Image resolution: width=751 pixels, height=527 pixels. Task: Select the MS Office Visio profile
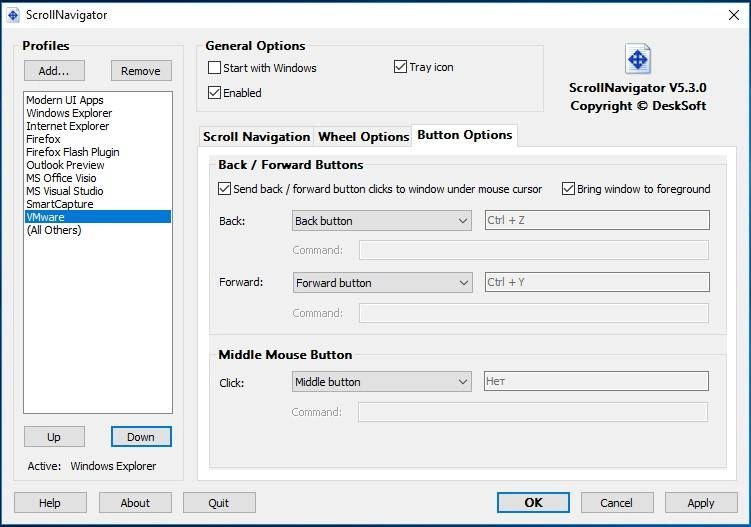[x=98, y=178]
